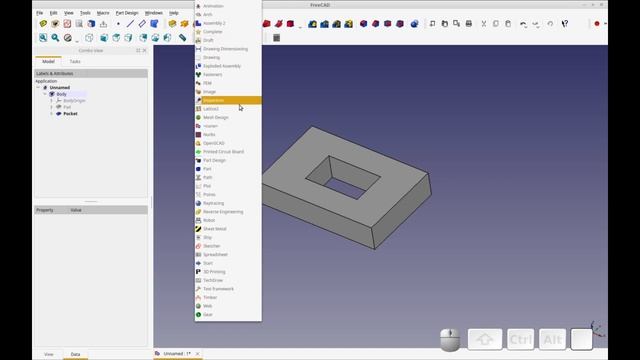Collapse the Unnamed document tree node
This screenshot has width=640, height=360.
tap(38, 87)
